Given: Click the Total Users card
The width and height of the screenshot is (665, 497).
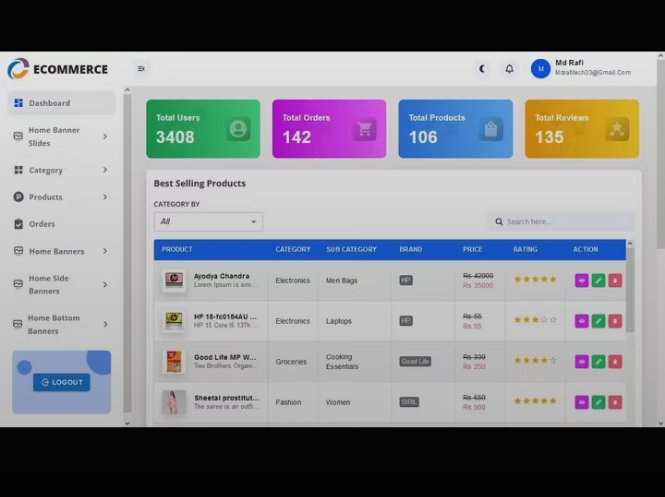Looking at the screenshot, I should click(203, 129).
